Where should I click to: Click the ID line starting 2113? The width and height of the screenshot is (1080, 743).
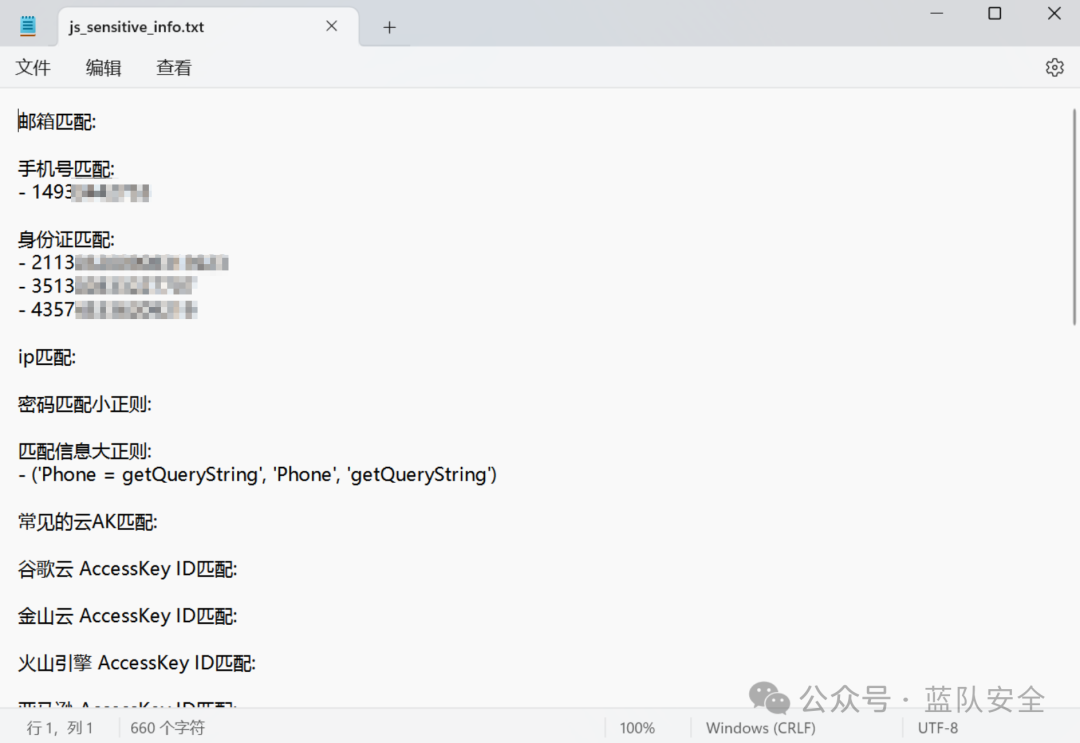123,263
